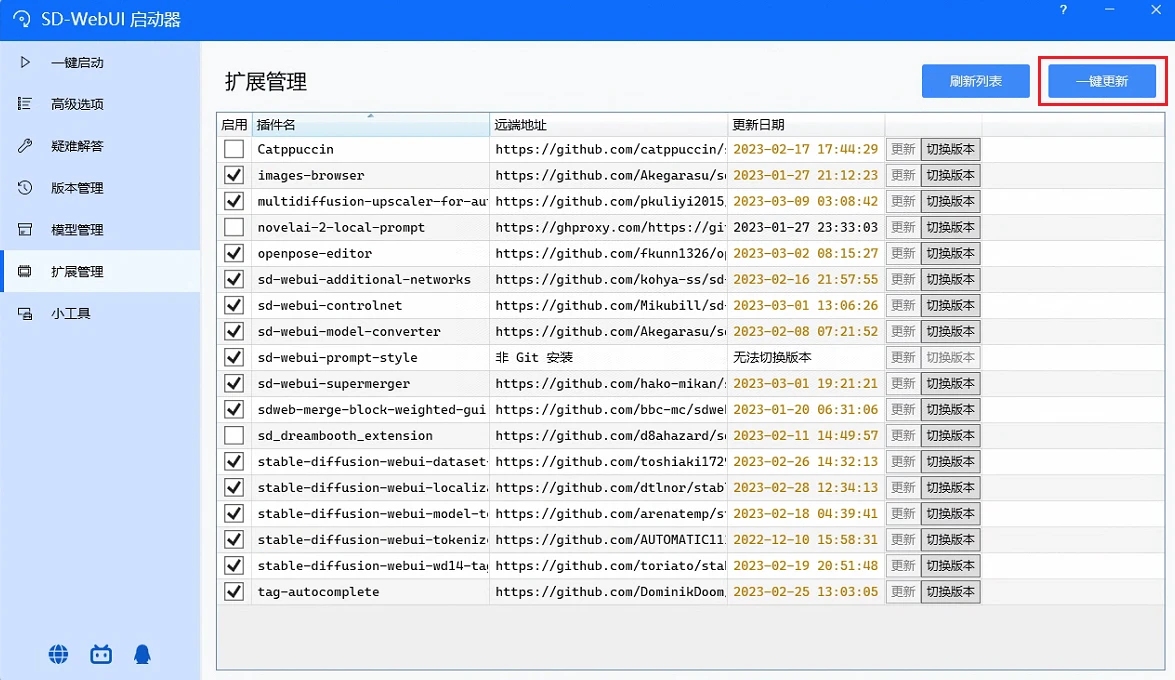Click the globe icon at bottom left
Screen dimensions: 1175x680
(x=58, y=653)
